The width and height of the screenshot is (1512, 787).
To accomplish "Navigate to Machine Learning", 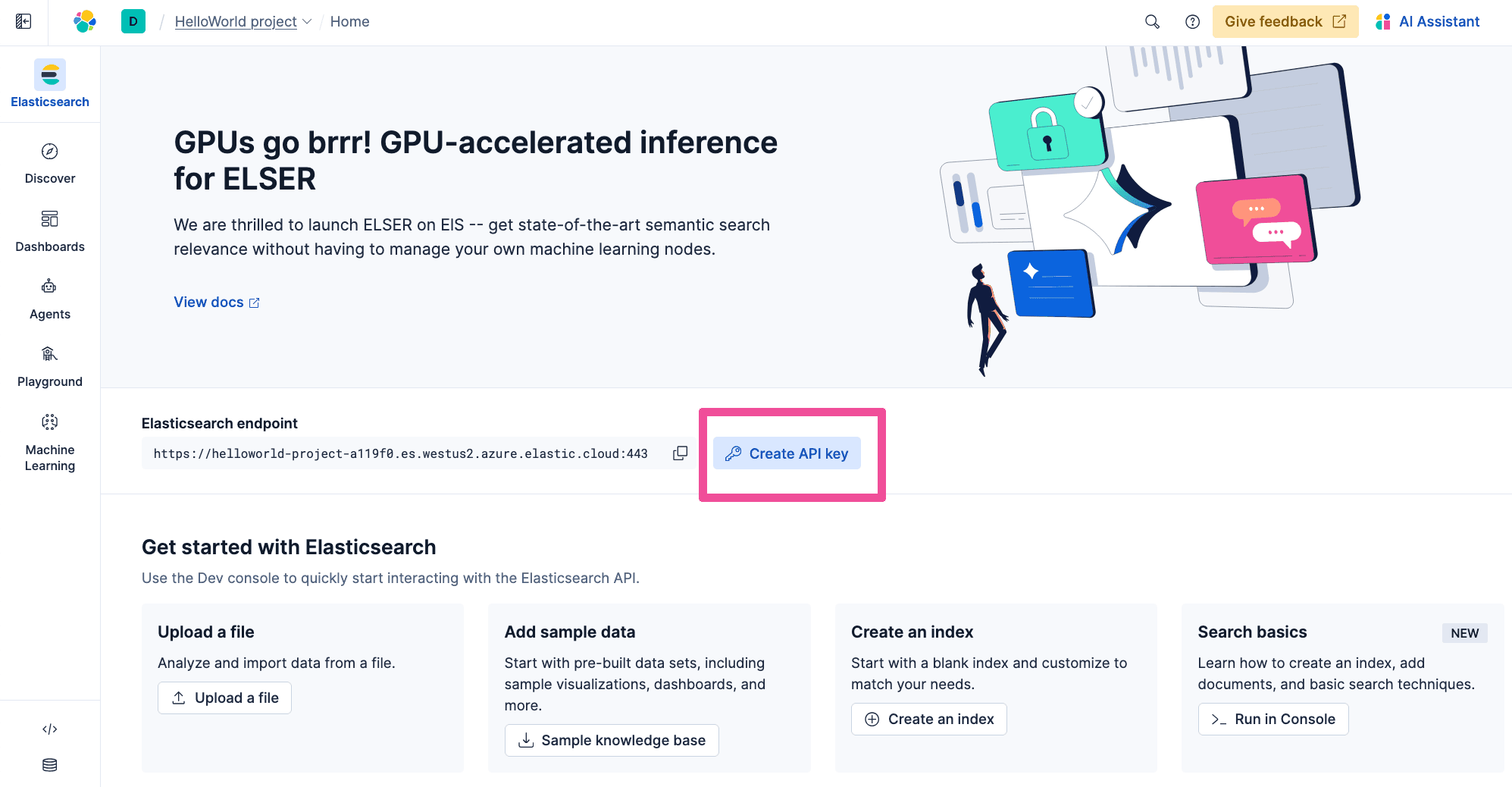I will 50,443.
